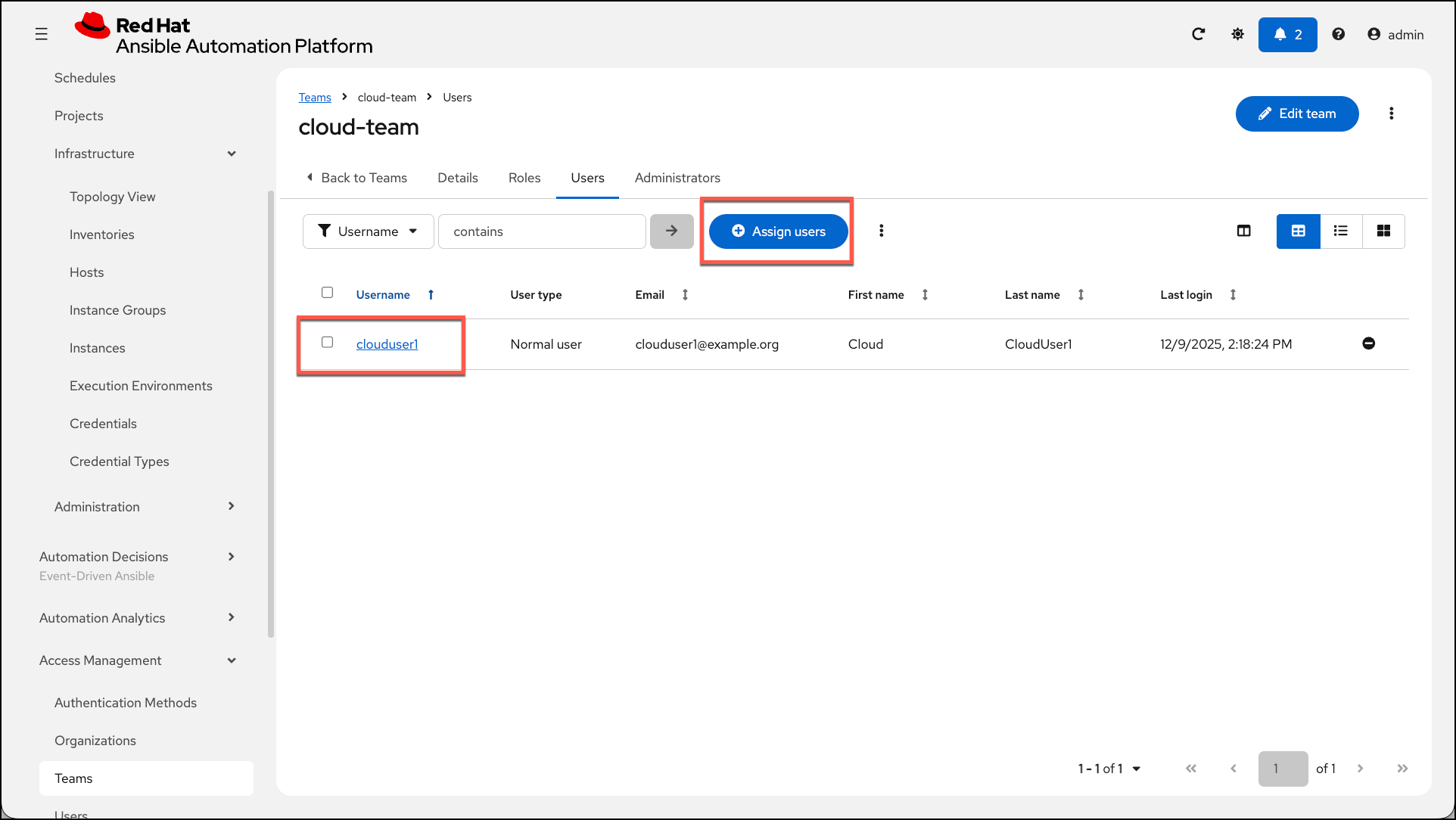
Task: Select all users with header checkbox
Action: (327, 293)
